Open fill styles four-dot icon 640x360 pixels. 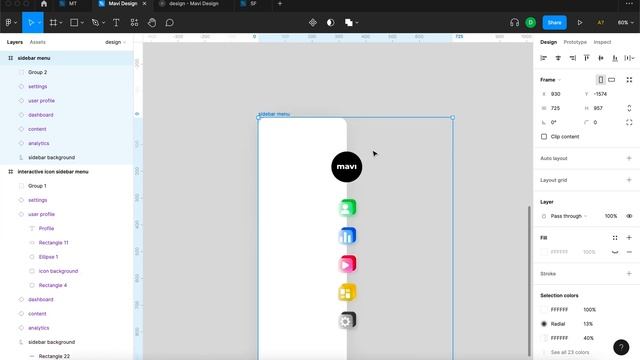pyautogui.click(x=615, y=238)
